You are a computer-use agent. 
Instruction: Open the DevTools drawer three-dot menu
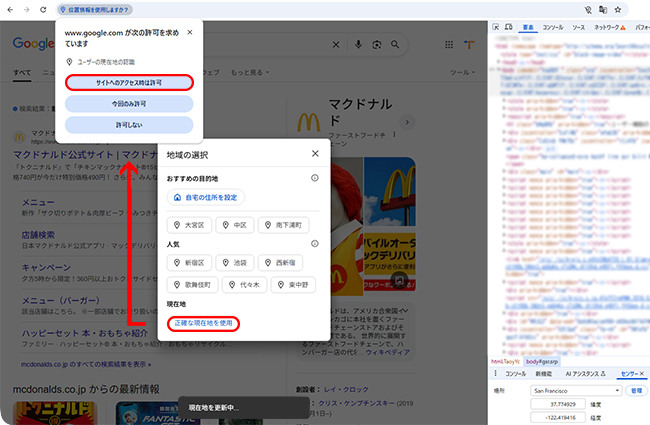495,374
